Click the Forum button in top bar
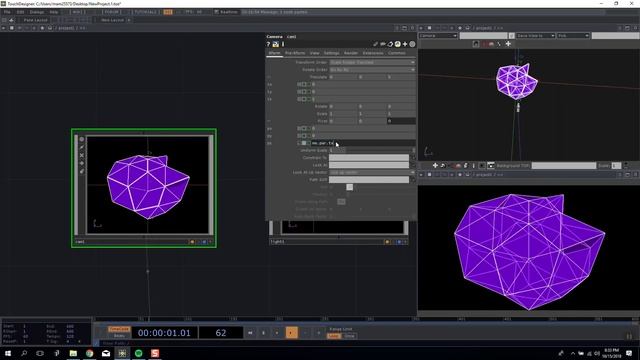Screen dimensions: 640x360 (x=112, y=12)
